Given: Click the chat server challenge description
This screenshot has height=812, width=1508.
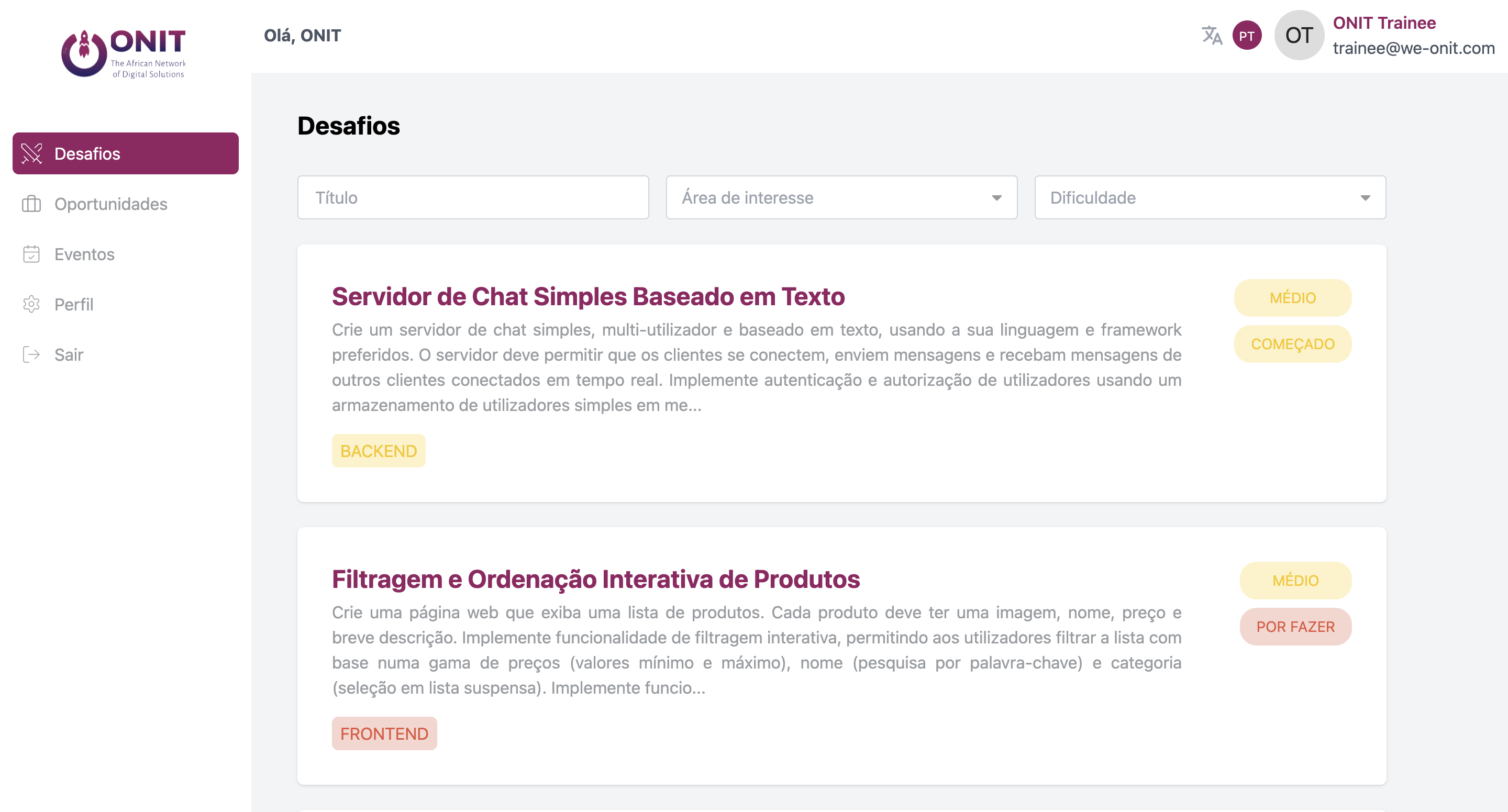Looking at the screenshot, I should (x=756, y=367).
